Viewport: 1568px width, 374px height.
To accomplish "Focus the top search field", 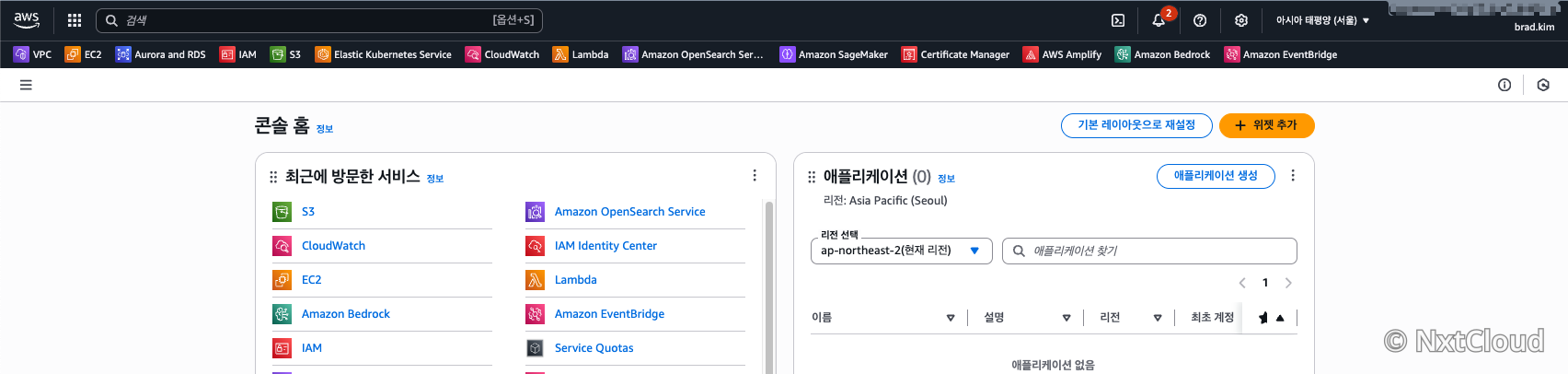I will coord(318,20).
